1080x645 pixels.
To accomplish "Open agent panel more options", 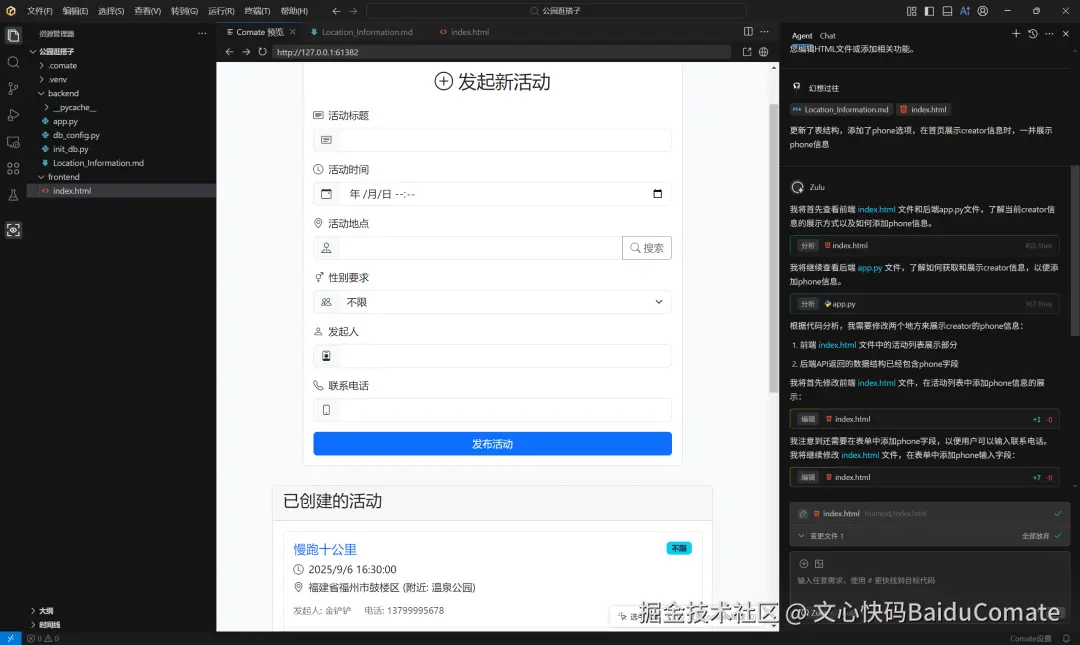I will (x=1049, y=34).
